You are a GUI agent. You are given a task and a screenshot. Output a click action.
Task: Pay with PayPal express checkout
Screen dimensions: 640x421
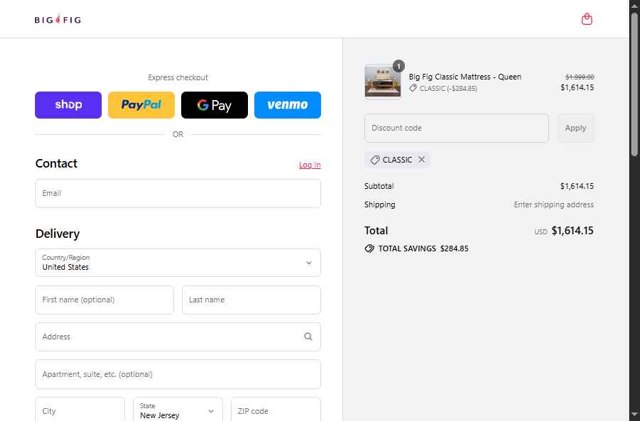141,105
